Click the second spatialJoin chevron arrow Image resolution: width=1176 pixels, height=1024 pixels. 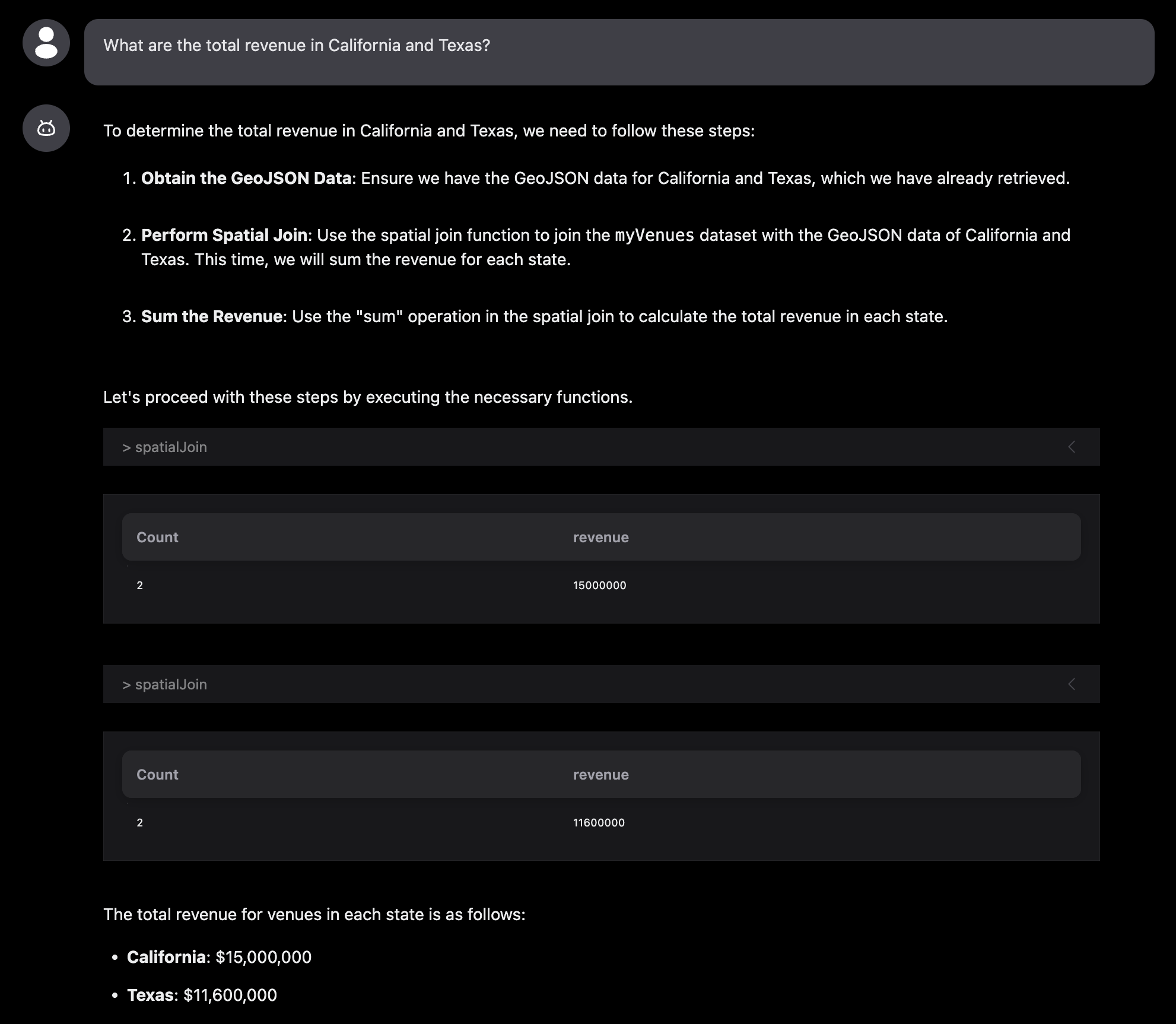pyautogui.click(x=1072, y=685)
